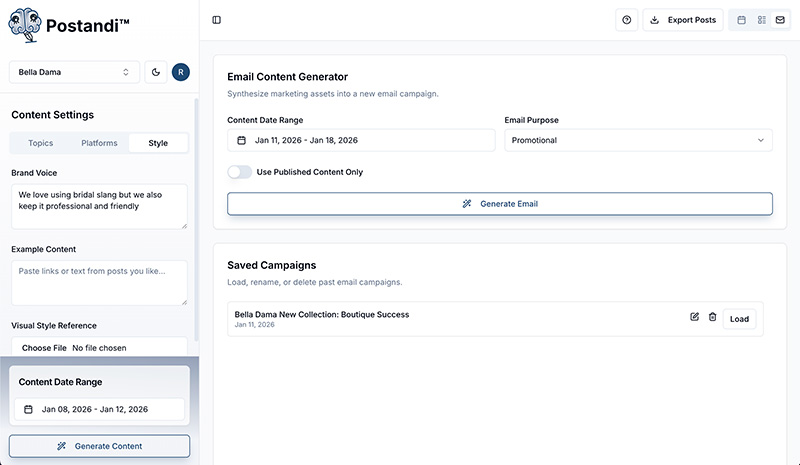Viewport: 800px width, 465px height.
Task: Collapse the sidebar with the panel icon
Action: (217, 20)
